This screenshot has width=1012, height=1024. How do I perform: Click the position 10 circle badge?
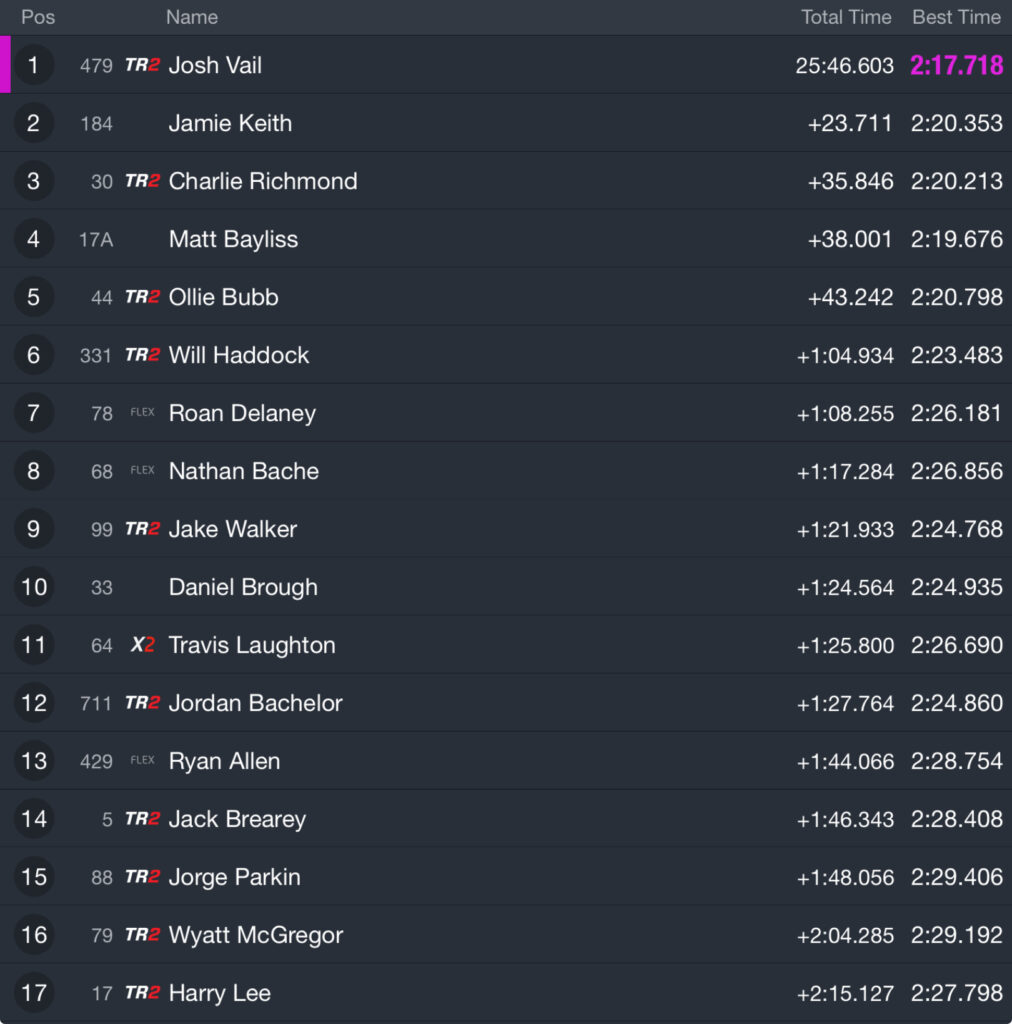(33, 586)
